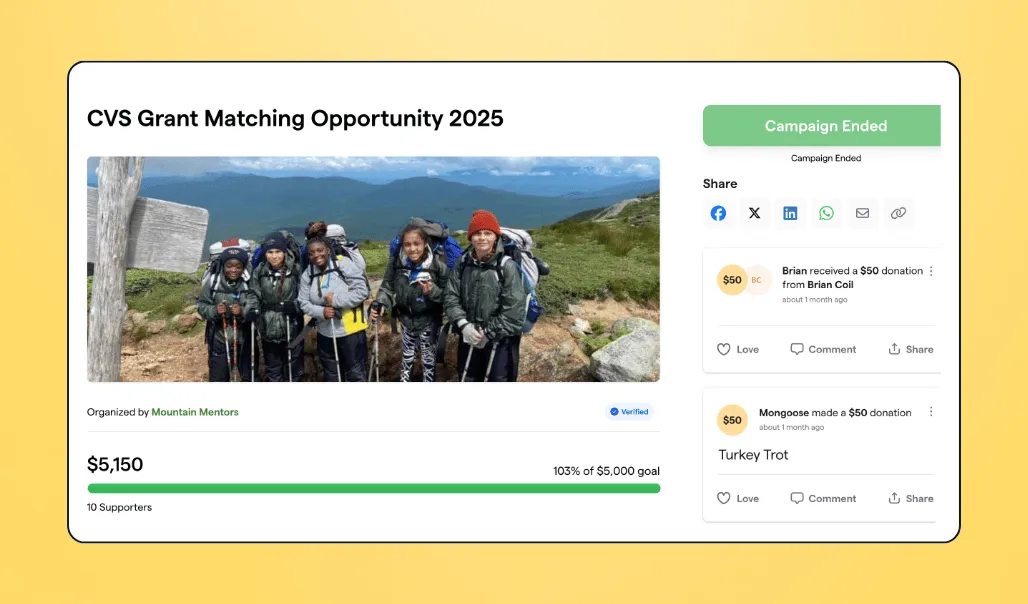Click the 103% of $5,000 goal text
The image size is (1028, 604).
(606, 471)
